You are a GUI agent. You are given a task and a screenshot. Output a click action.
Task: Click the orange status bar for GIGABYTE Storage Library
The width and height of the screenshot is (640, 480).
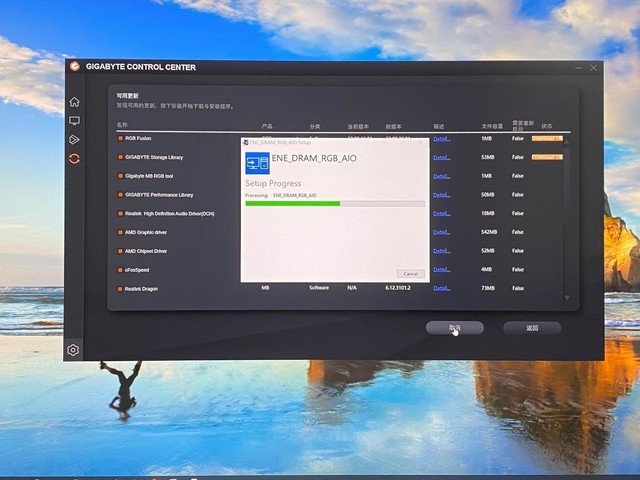point(547,157)
